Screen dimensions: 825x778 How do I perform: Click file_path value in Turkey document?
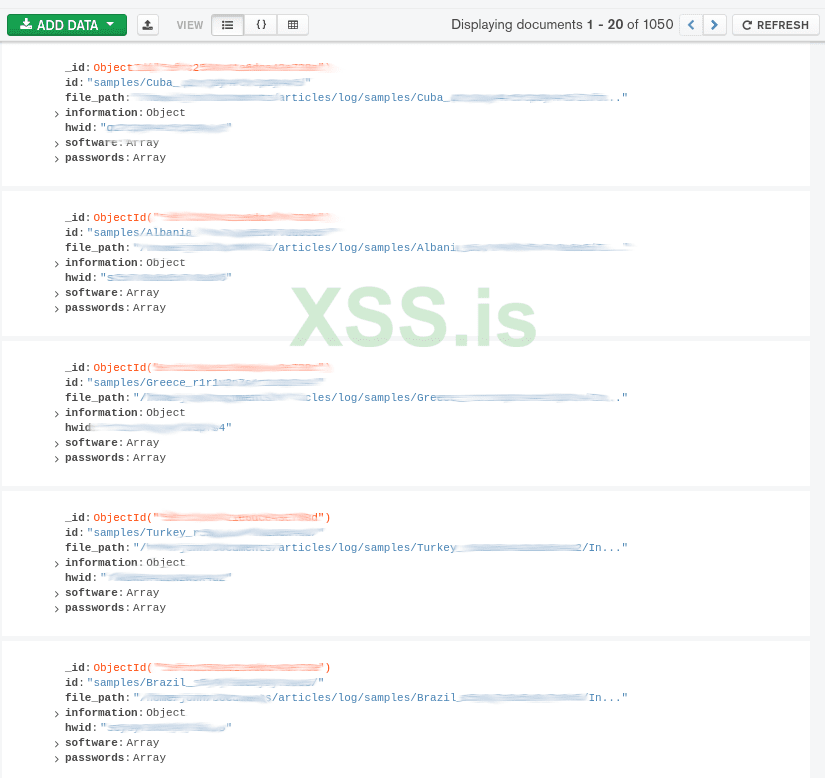coord(380,547)
